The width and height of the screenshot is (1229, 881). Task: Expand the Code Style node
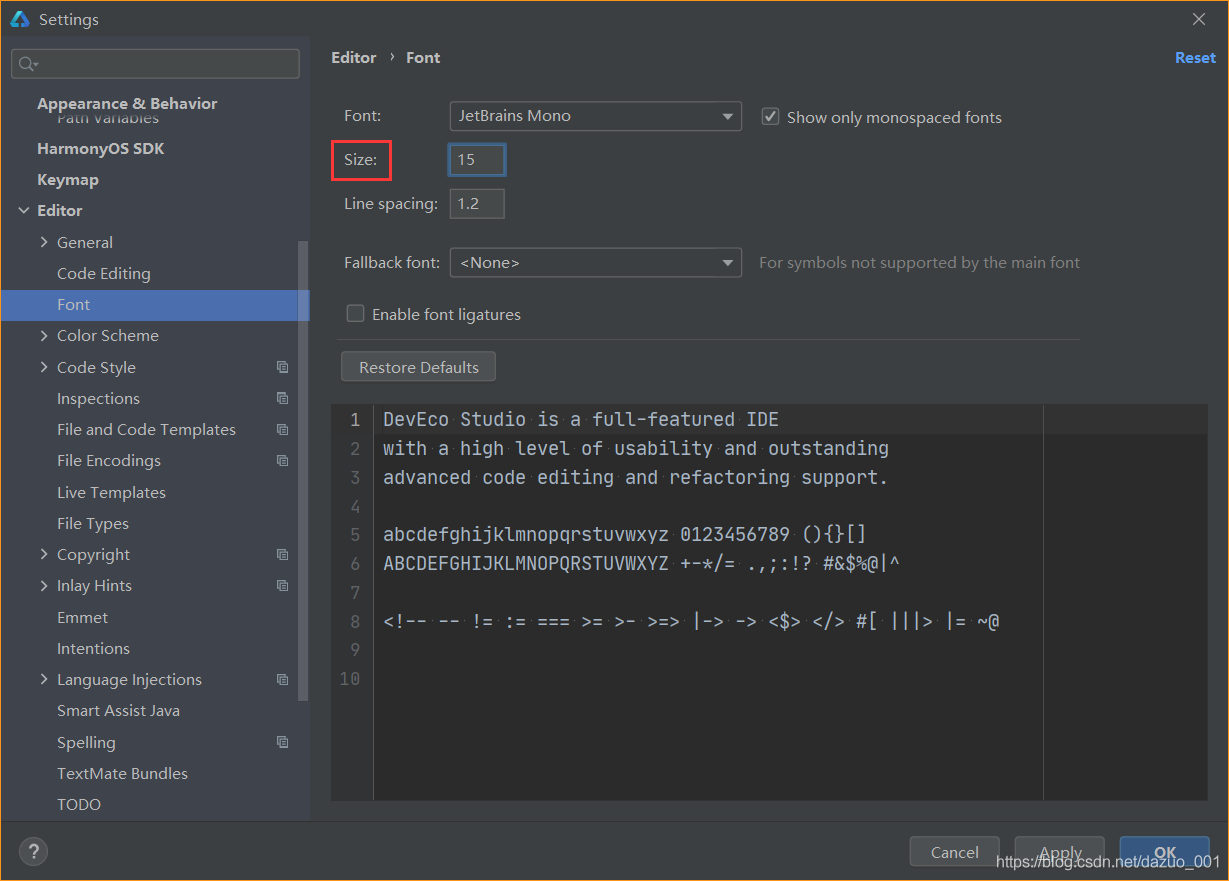(x=44, y=367)
